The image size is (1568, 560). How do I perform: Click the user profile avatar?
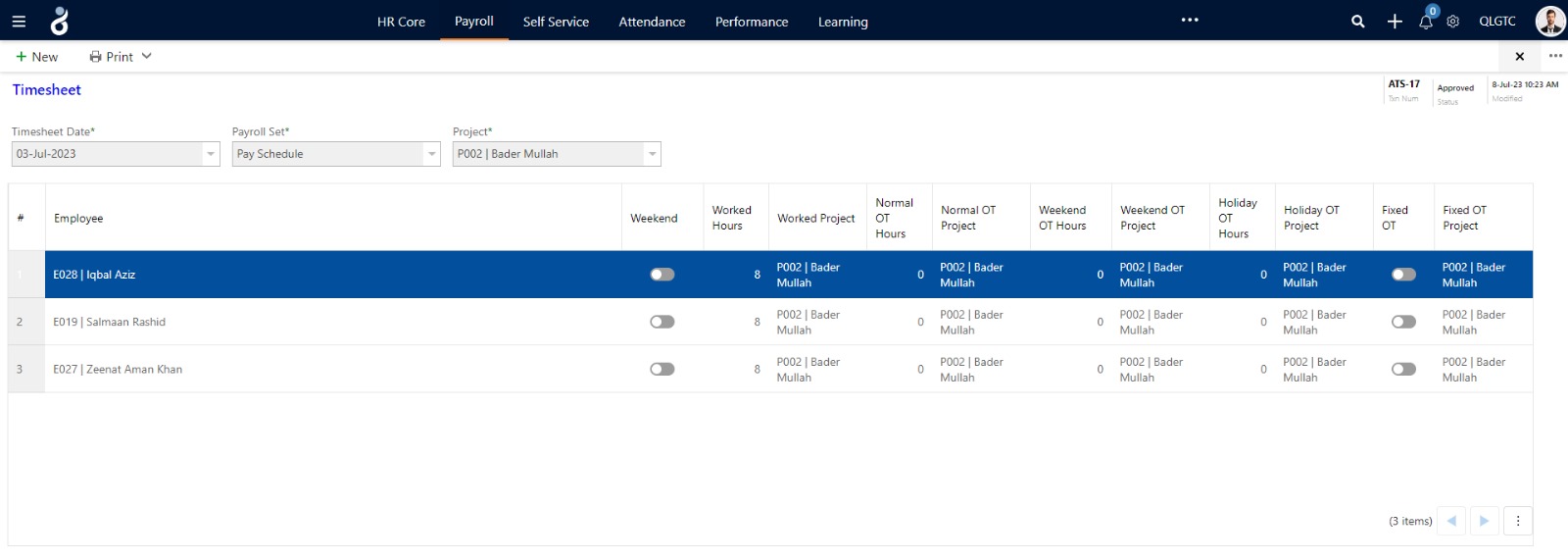coord(1549,21)
